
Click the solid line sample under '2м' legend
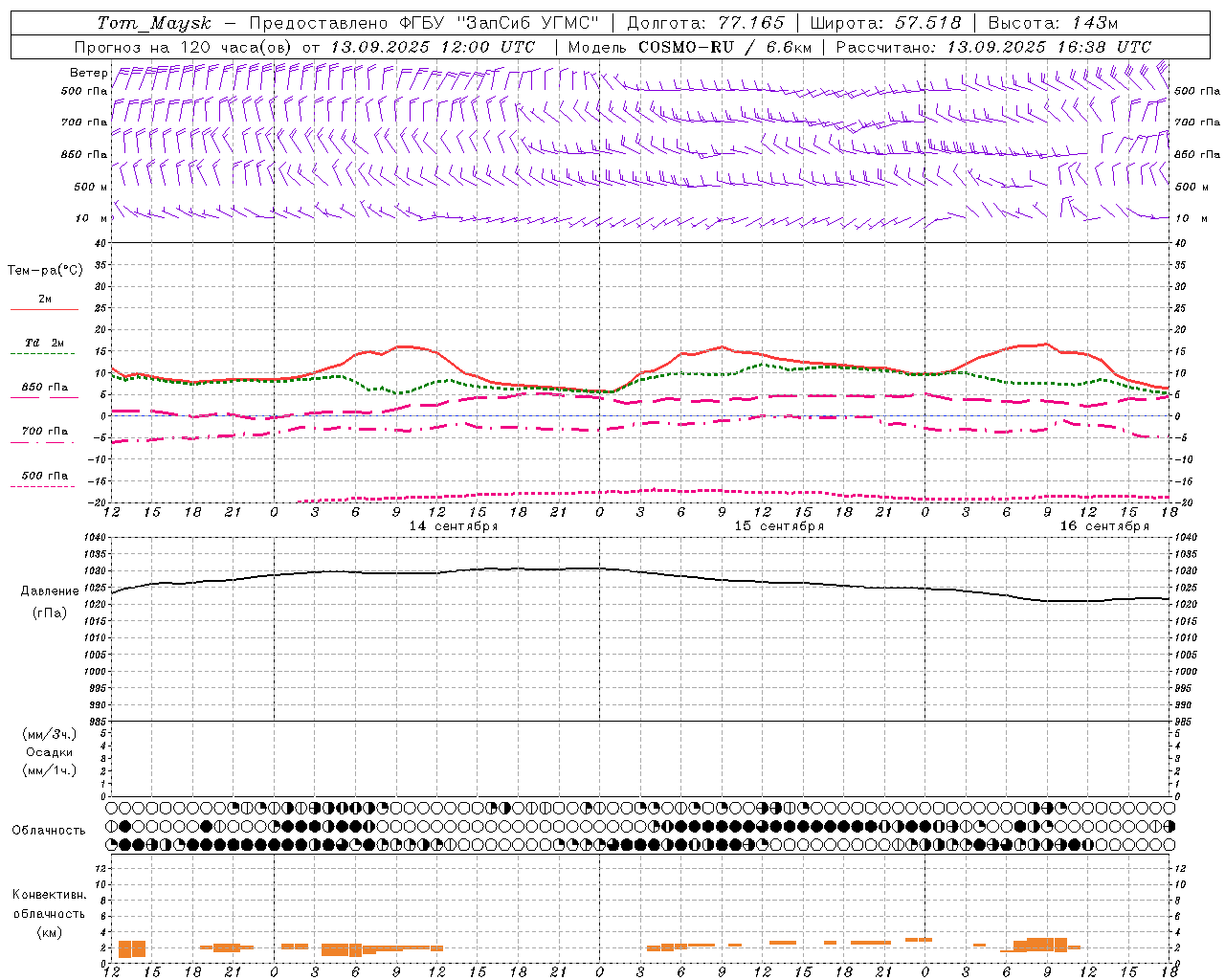[x=45, y=310]
